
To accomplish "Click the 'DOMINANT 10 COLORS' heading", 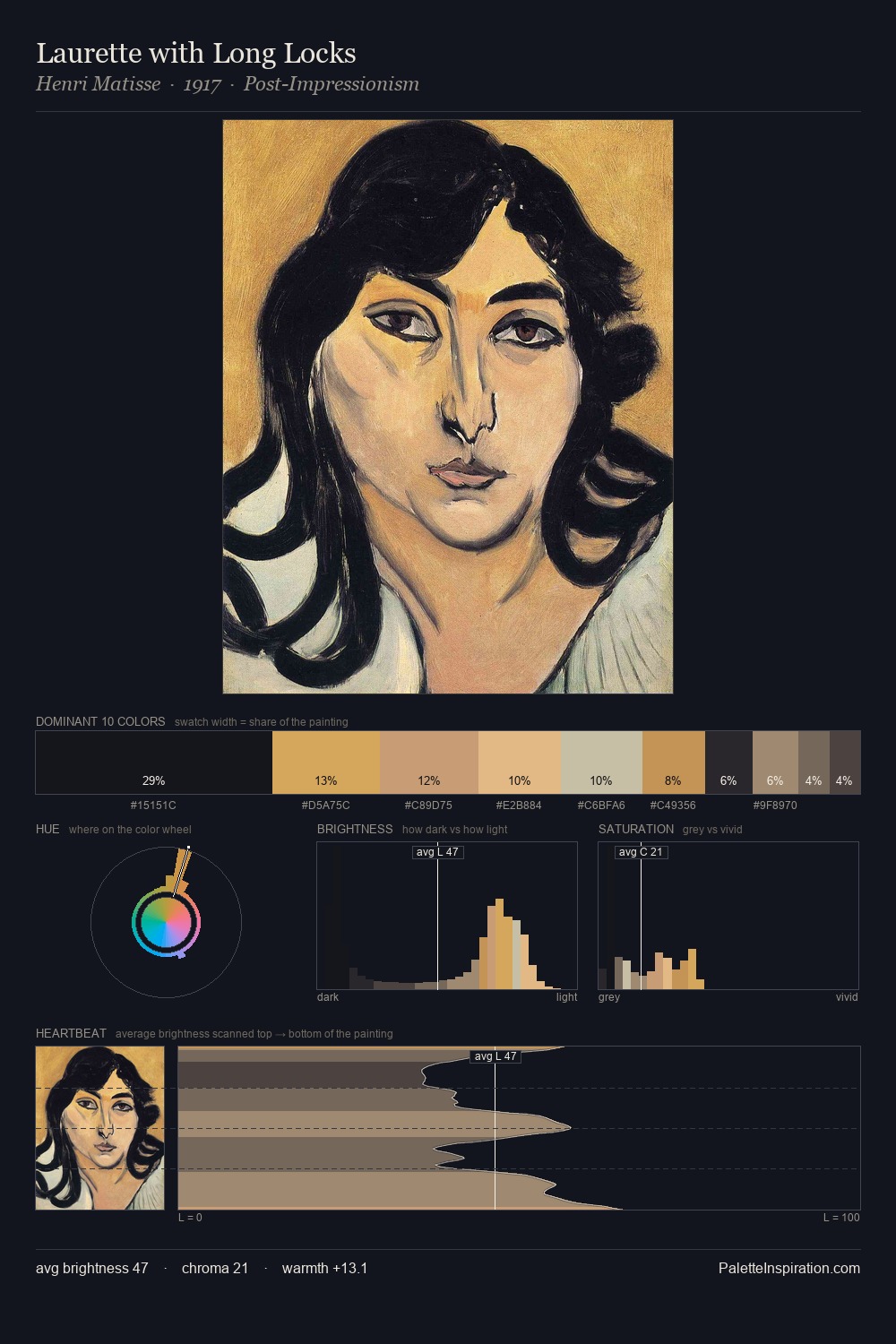I will coord(100,721).
